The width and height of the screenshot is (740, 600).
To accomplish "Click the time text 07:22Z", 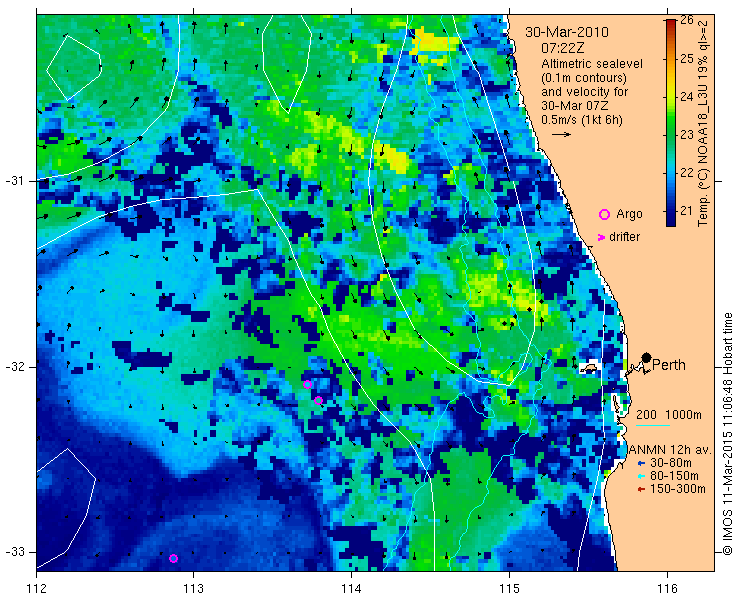I will coord(563,48).
